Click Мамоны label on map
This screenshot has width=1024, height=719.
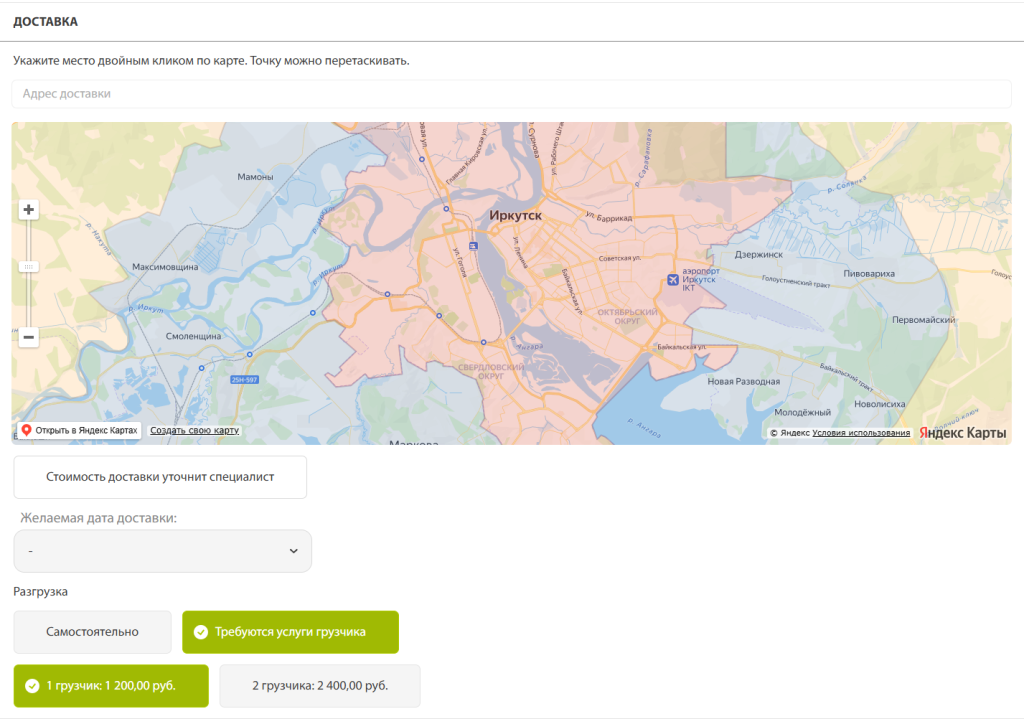(255, 176)
